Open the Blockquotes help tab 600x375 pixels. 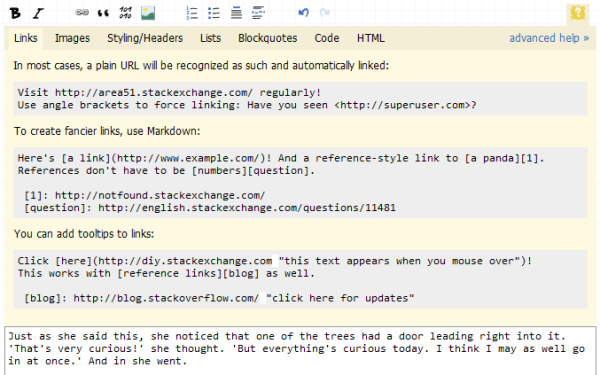pos(267,38)
